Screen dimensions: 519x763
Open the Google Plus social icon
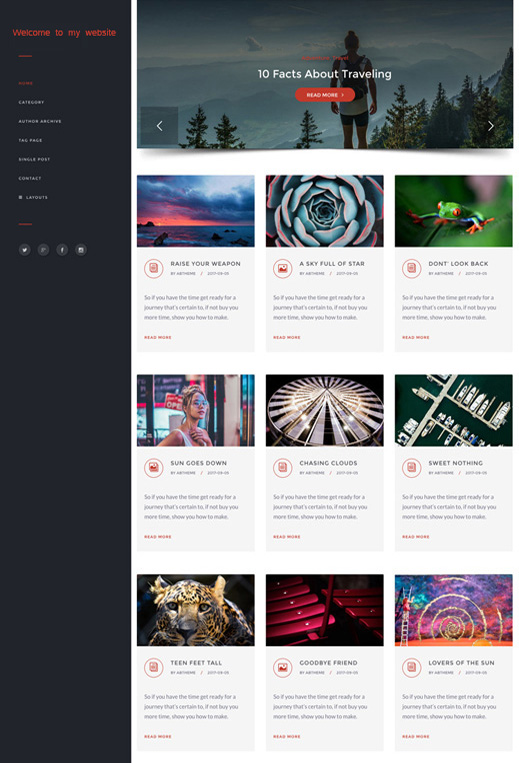(43, 250)
